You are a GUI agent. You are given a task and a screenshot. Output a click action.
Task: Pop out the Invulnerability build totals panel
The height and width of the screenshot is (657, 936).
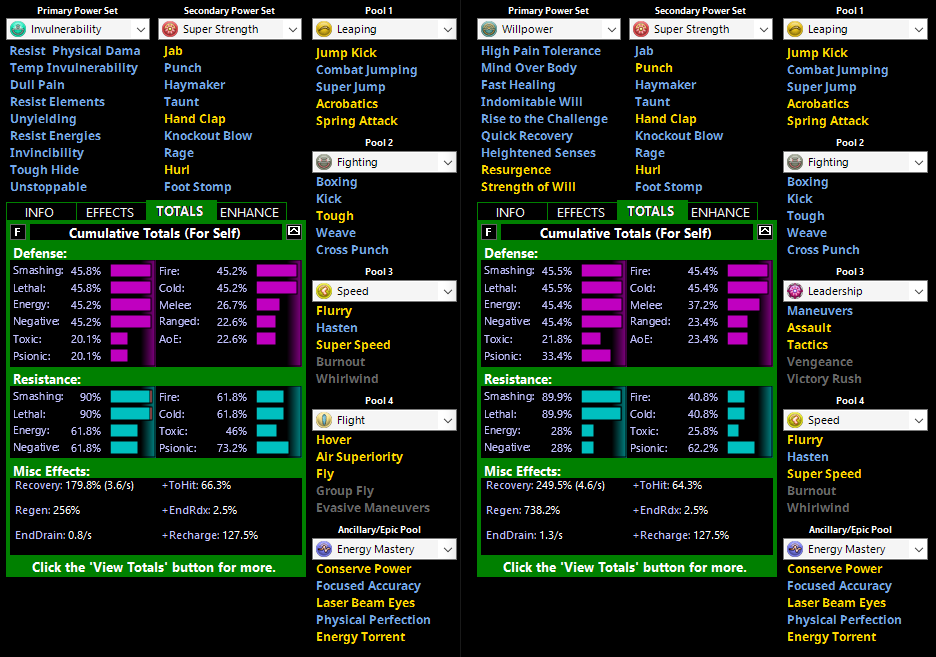coord(294,232)
